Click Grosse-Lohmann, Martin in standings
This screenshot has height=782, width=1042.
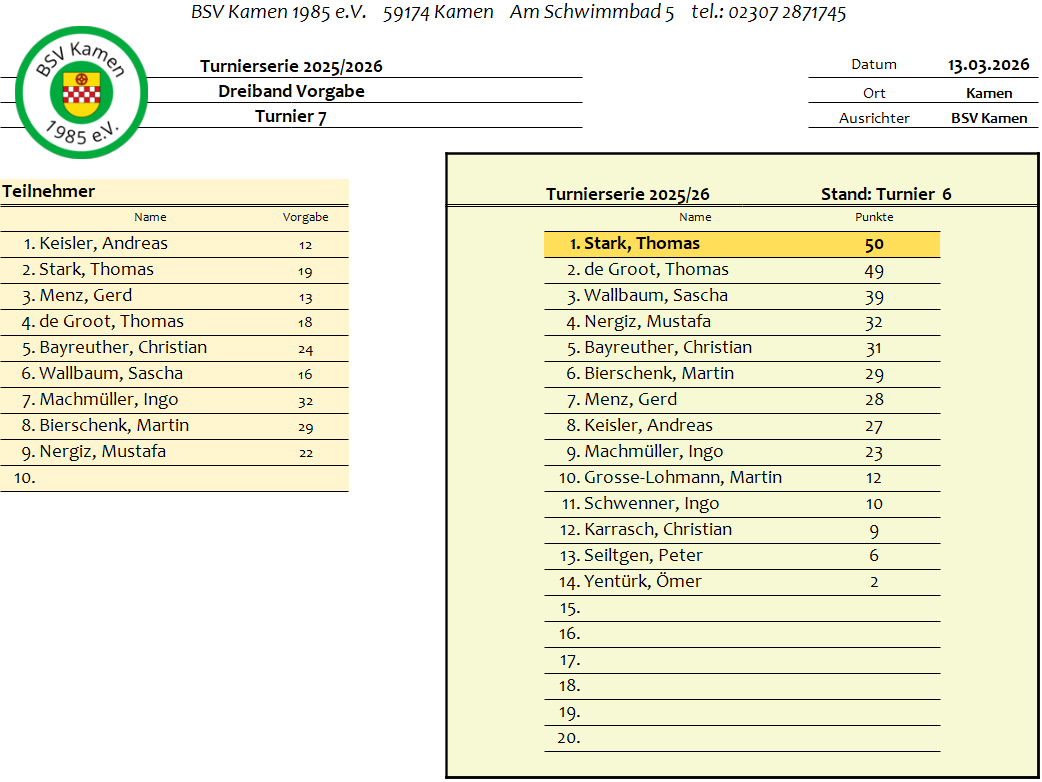click(x=682, y=478)
